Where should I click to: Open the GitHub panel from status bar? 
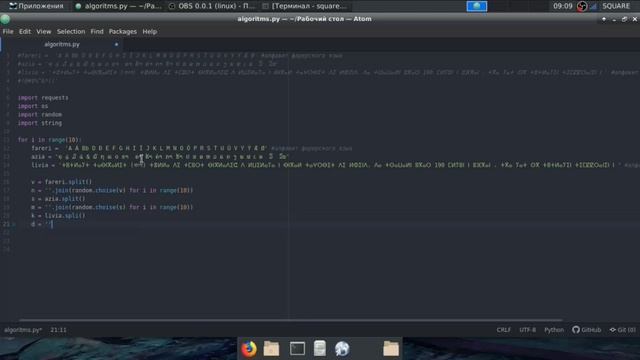pyautogui.click(x=587, y=330)
